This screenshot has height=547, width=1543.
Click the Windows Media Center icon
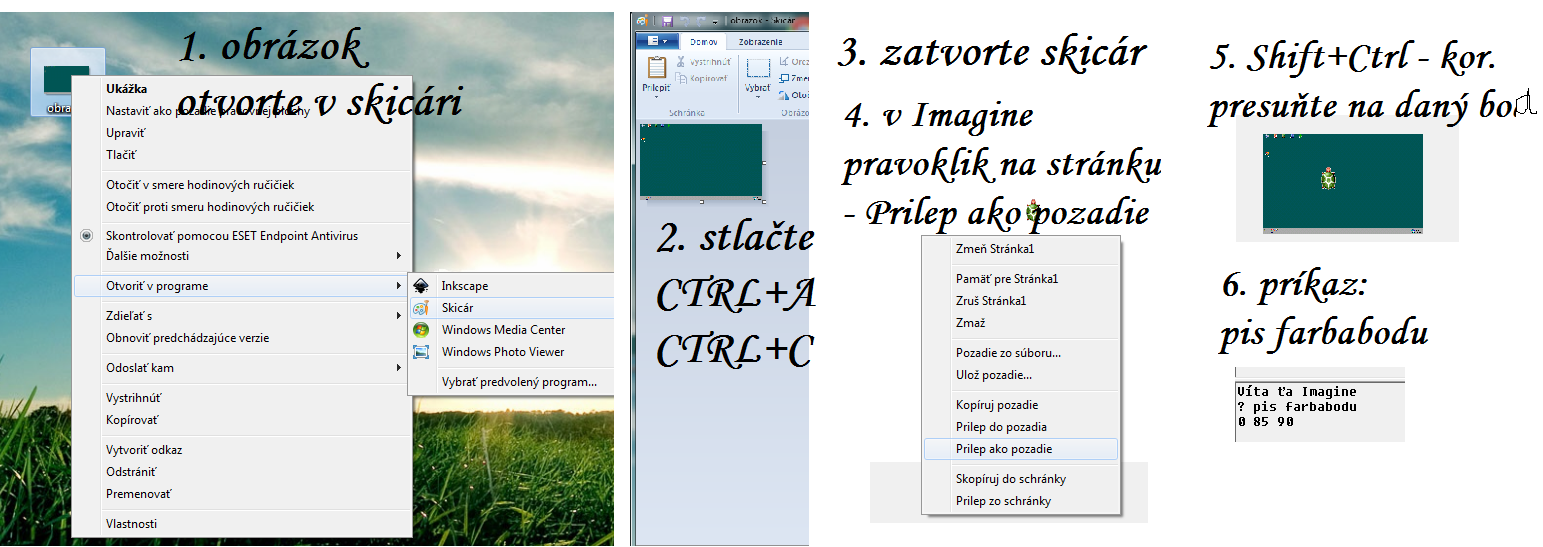pos(422,330)
